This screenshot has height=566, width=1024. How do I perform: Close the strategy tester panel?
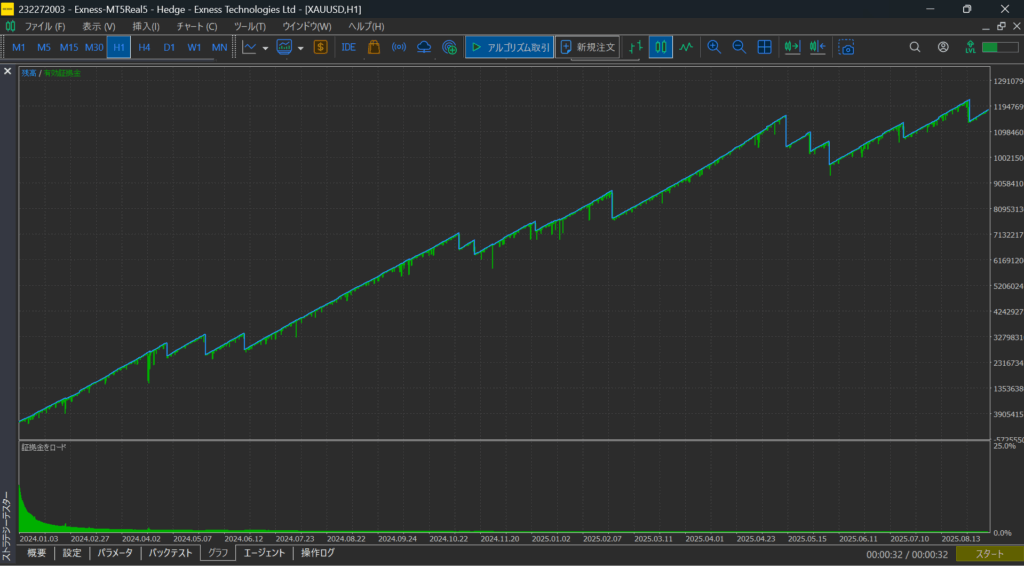coord(8,72)
